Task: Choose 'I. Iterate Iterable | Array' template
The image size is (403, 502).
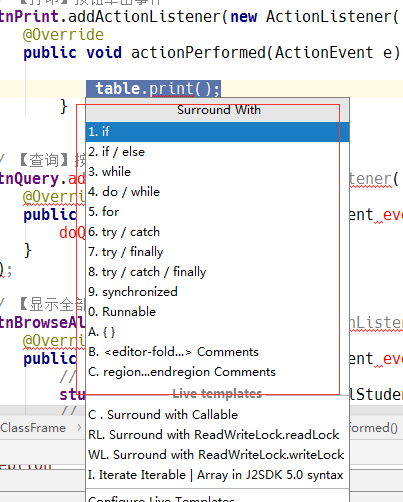Action: click(x=217, y=475)
